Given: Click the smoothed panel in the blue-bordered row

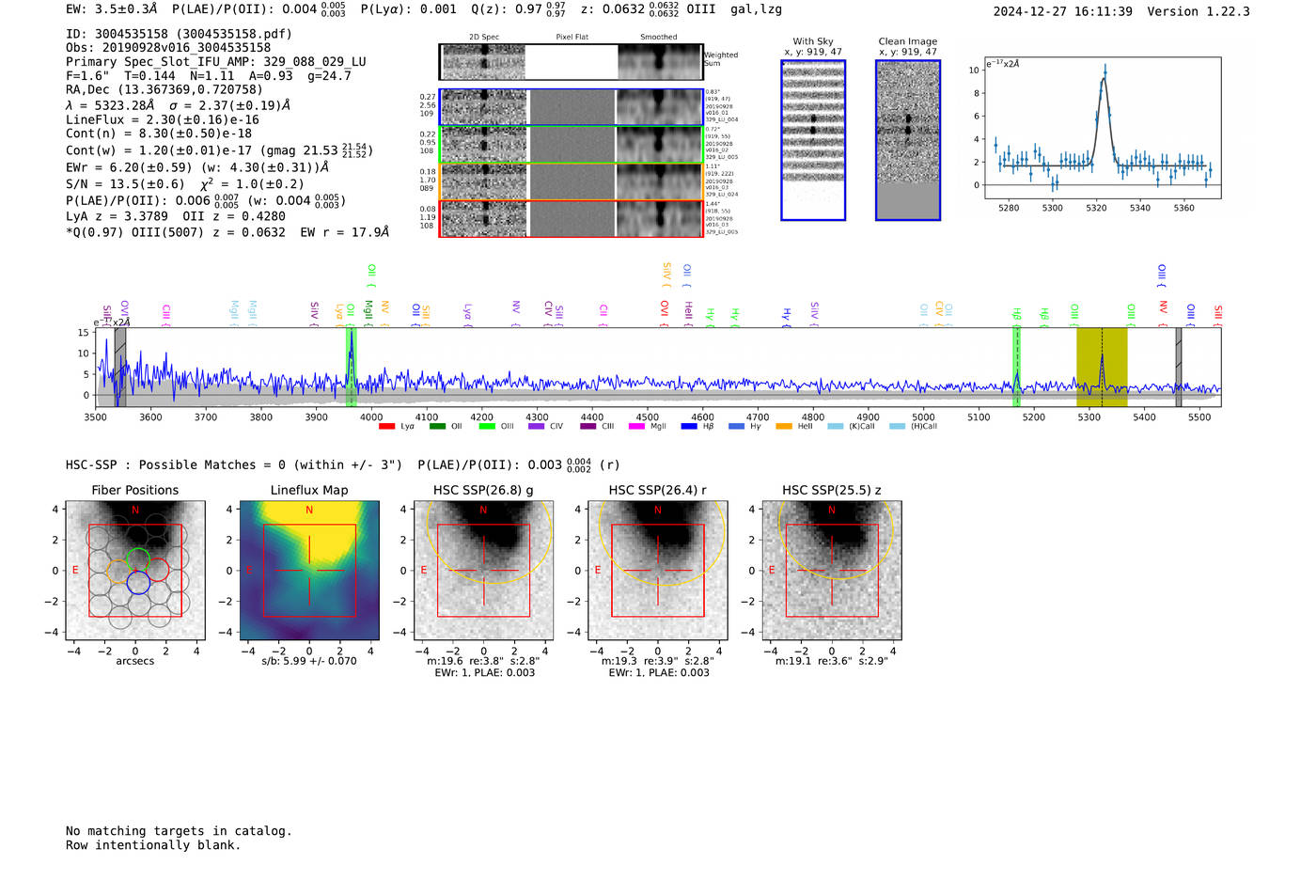Looking at the screenshot, I should coord(659,107).
